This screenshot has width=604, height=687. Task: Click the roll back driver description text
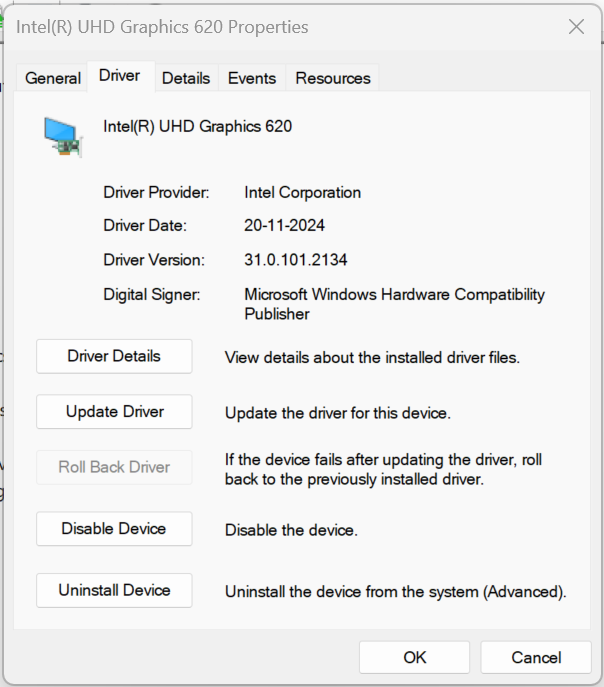[383, 470]
